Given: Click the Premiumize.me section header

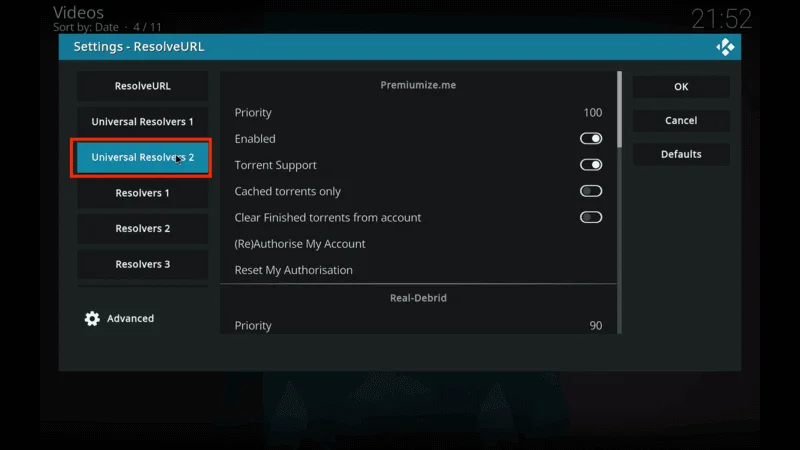Looking at the screenshot, I should (x=418, y=85).
